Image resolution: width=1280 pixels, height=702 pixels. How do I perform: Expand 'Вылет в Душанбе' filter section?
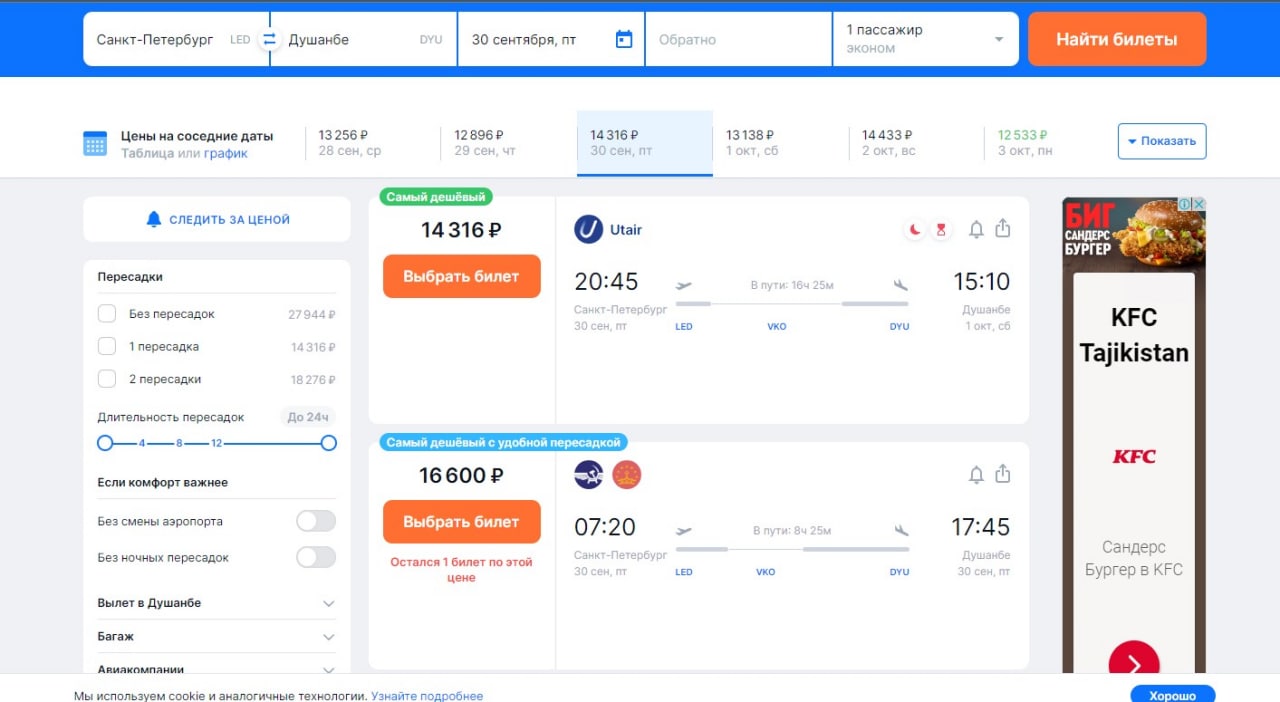tap(328, 603)
